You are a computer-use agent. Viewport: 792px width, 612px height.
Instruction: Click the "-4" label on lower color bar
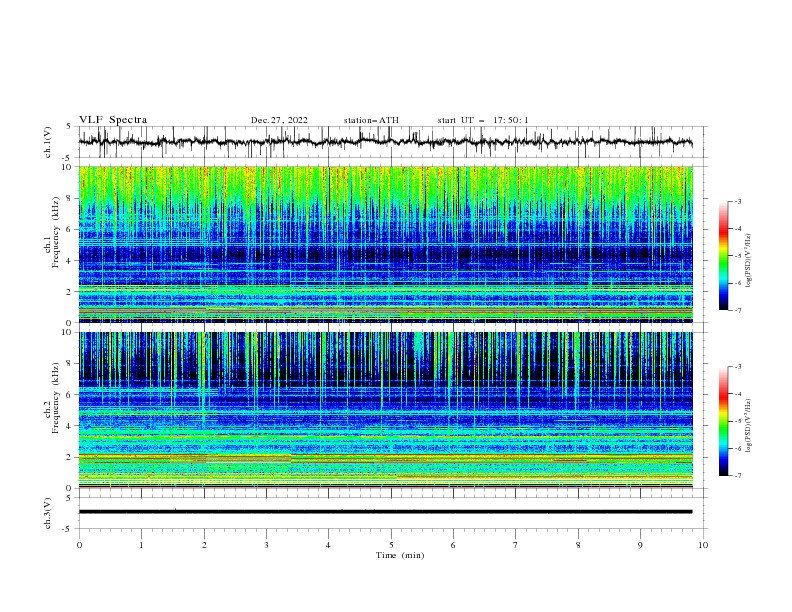(x=738, y=394)
